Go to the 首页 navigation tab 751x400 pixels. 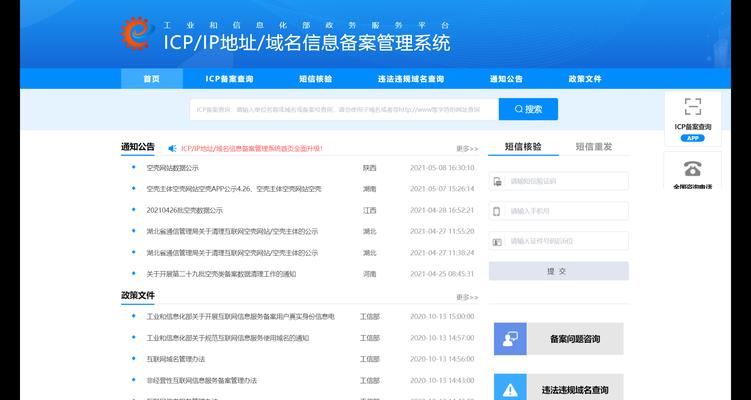[152, 79]
